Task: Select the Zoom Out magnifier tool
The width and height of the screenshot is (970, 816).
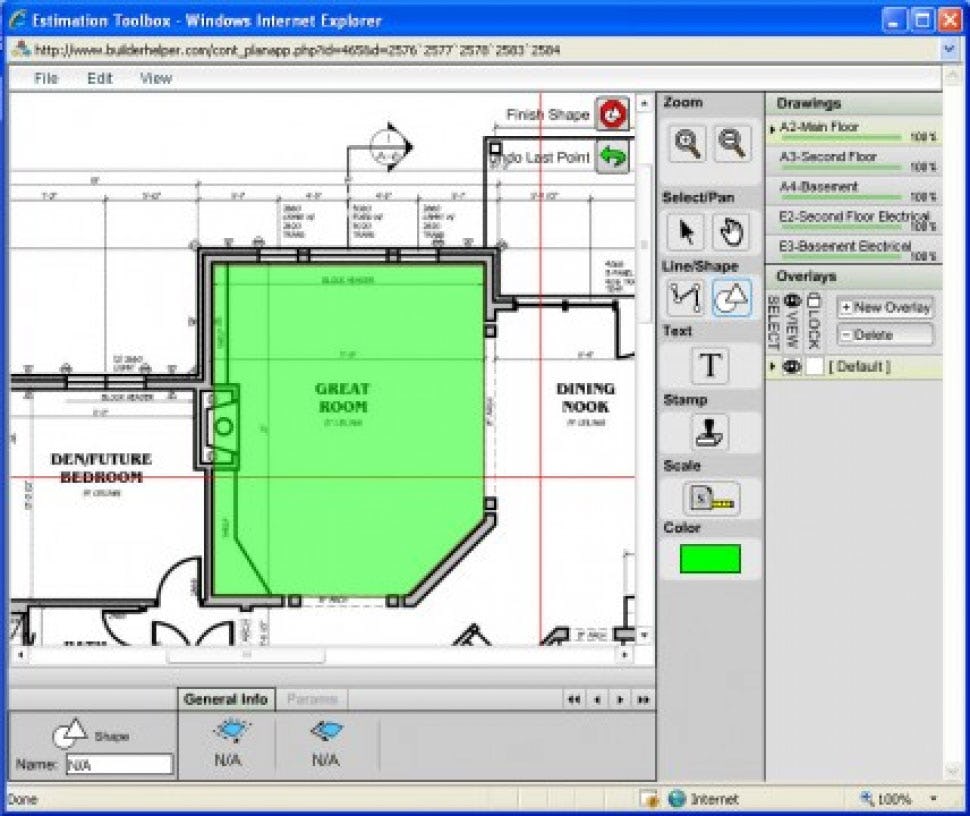Action: coord(733,144)
